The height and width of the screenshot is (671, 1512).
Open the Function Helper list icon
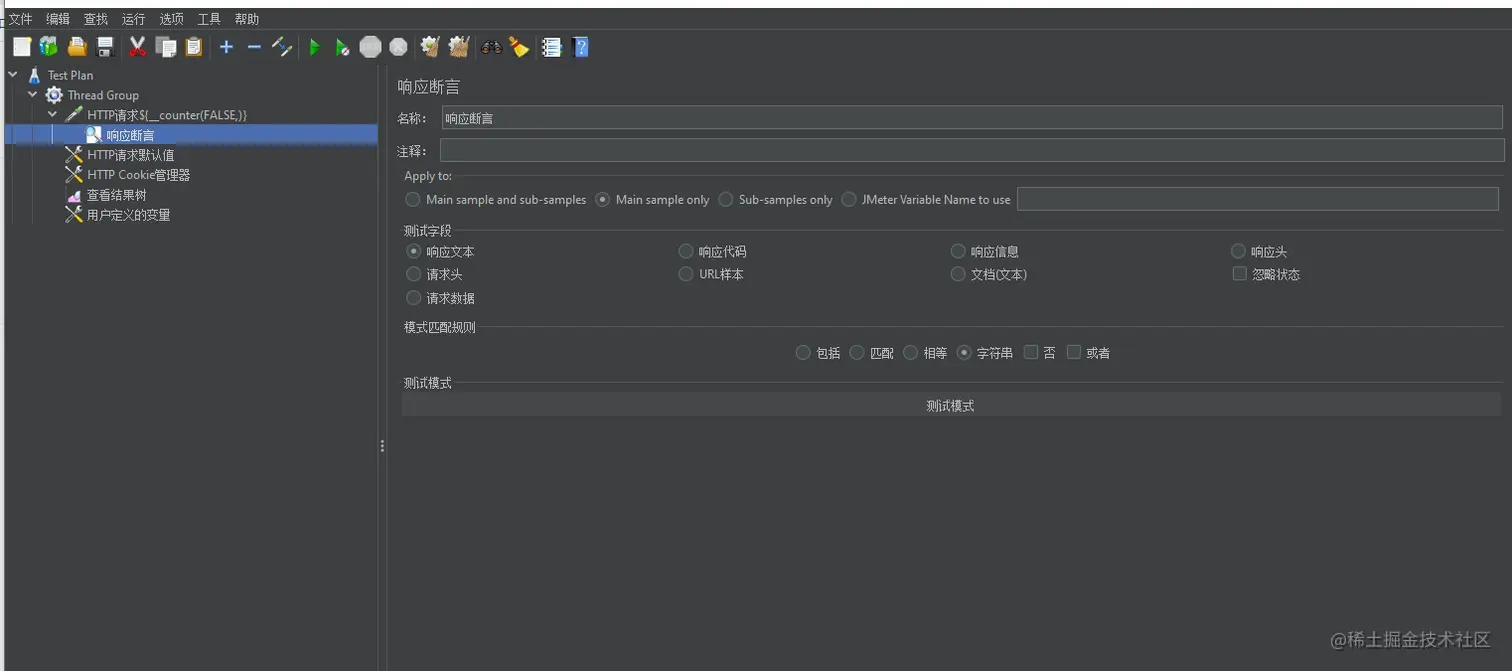(551, 47)
